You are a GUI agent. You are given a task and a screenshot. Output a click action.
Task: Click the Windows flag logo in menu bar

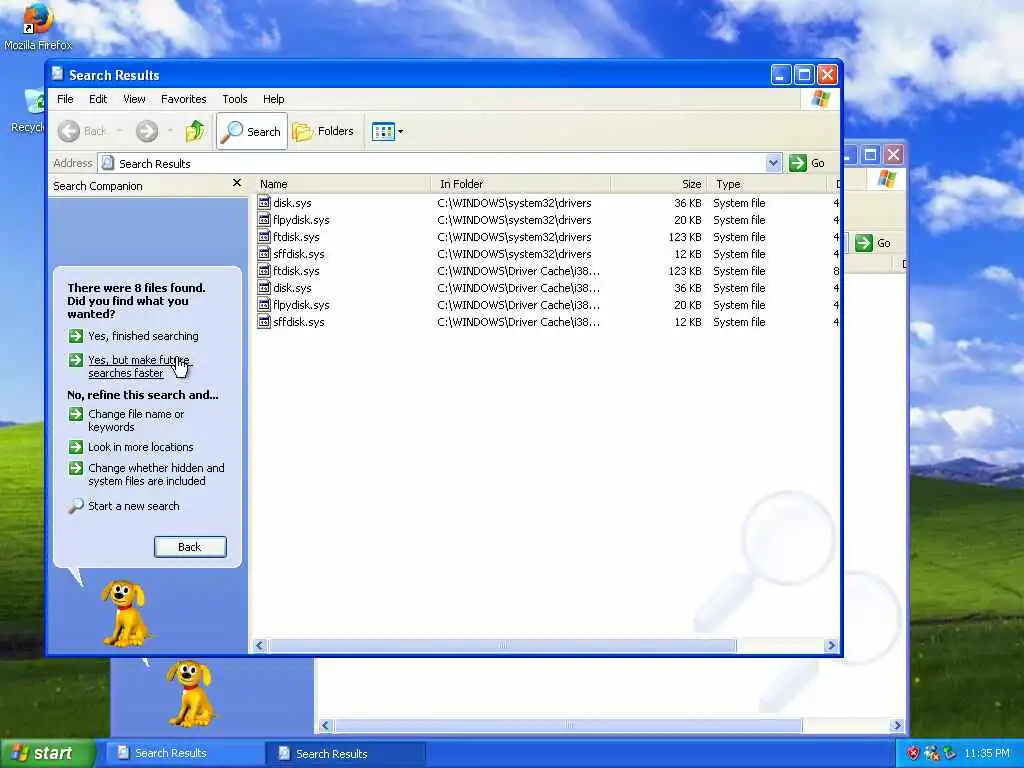(820, 99)
